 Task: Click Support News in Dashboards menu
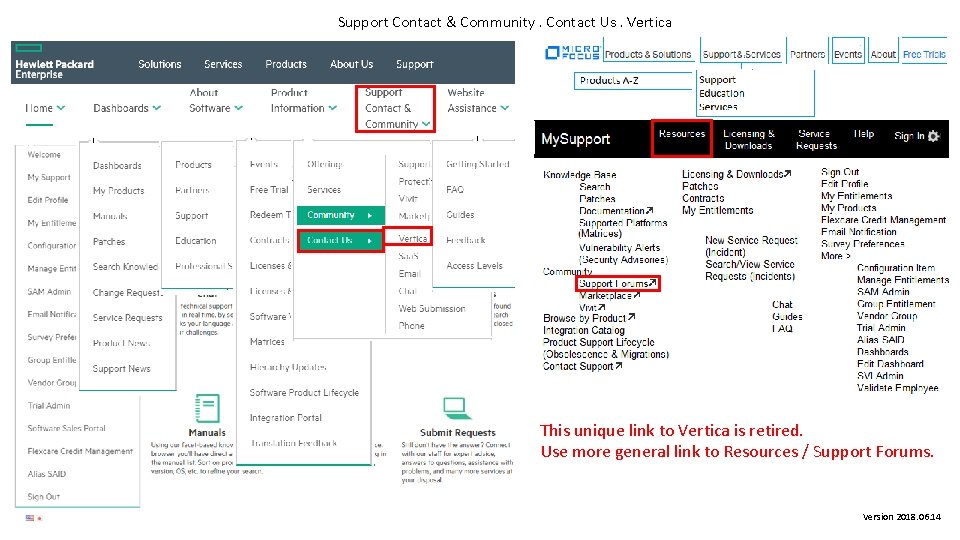[x=121, y=369]
